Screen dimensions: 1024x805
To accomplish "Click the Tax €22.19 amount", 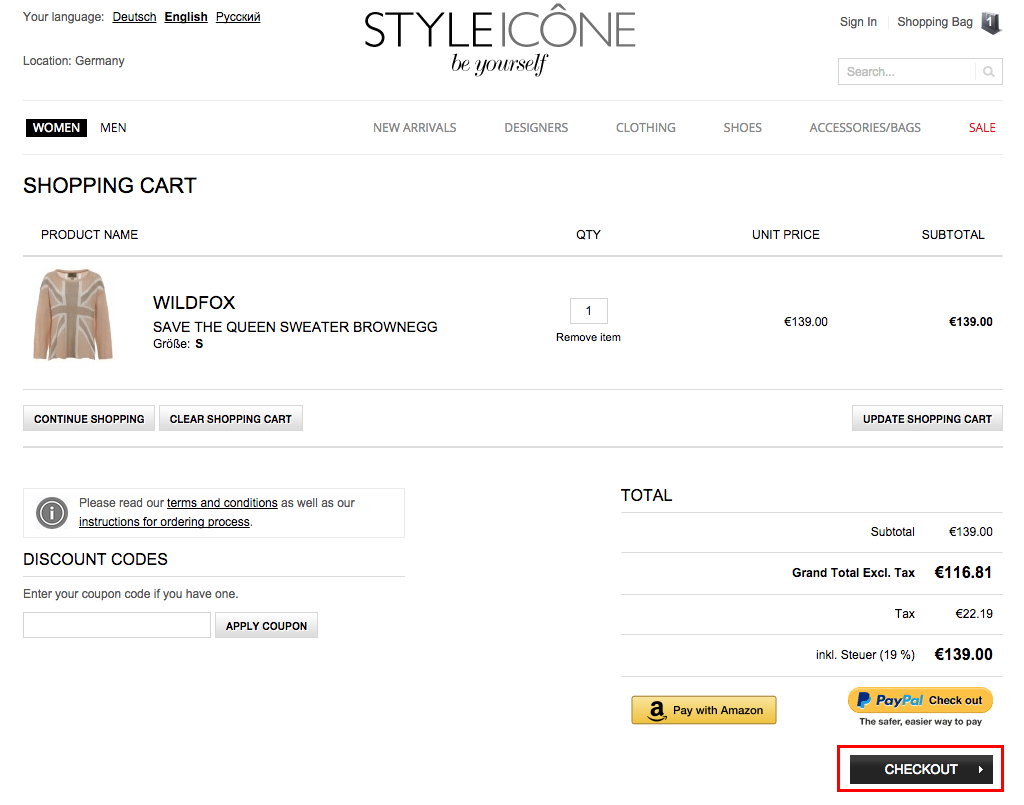I will tap(974, 614).
